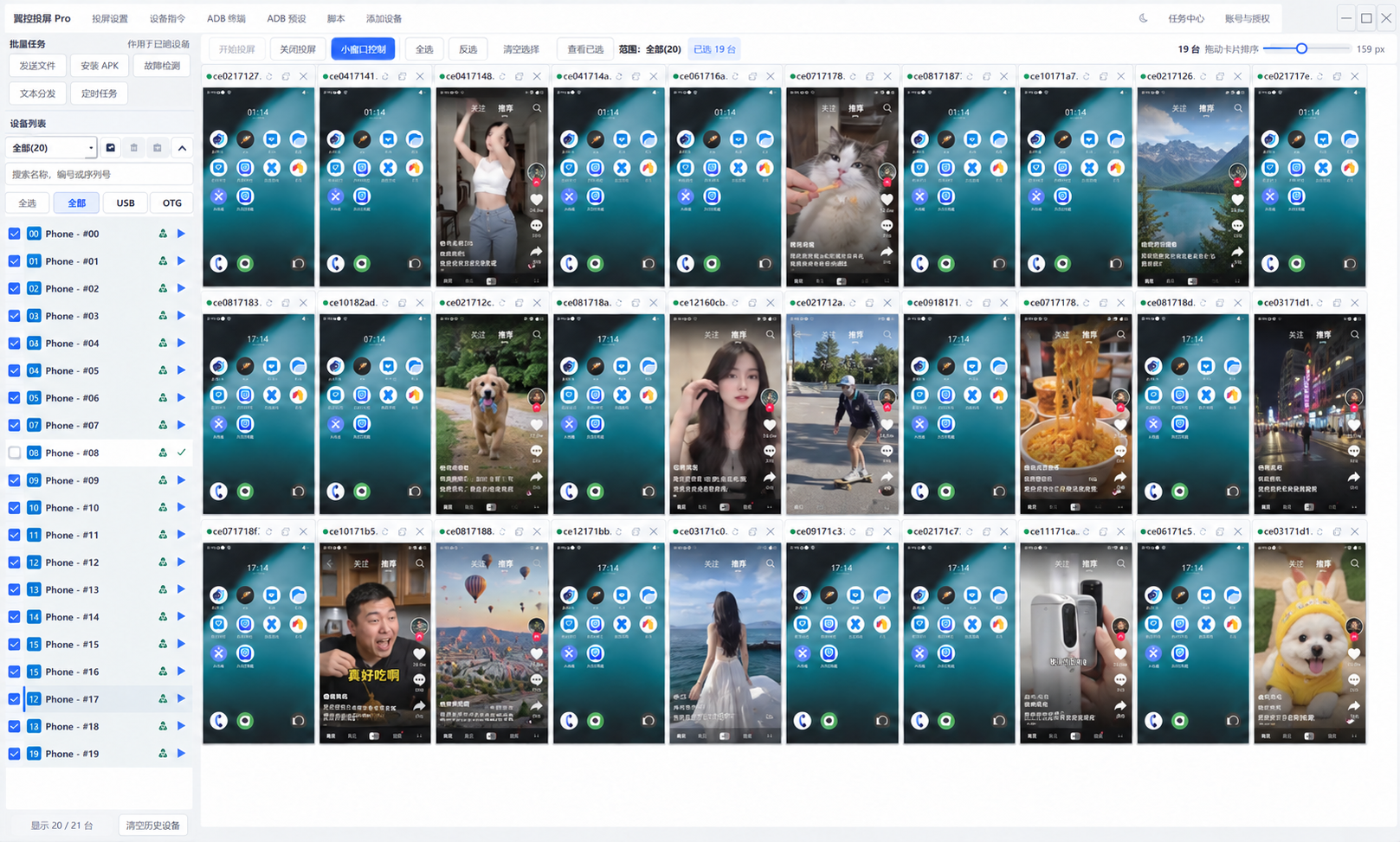Pop out the ce0417141 card window
1400x842 pixels.
[x=403, y=76]
